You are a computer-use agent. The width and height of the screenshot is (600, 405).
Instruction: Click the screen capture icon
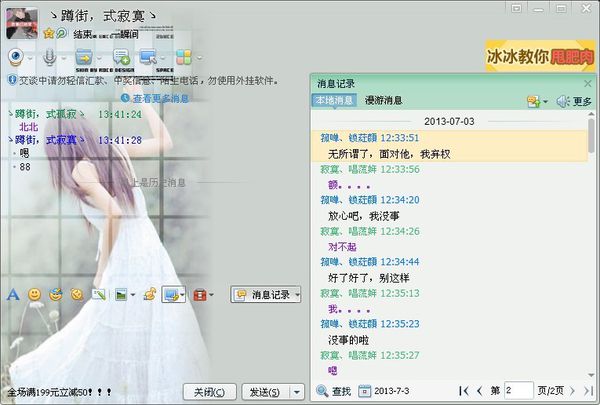171,295
